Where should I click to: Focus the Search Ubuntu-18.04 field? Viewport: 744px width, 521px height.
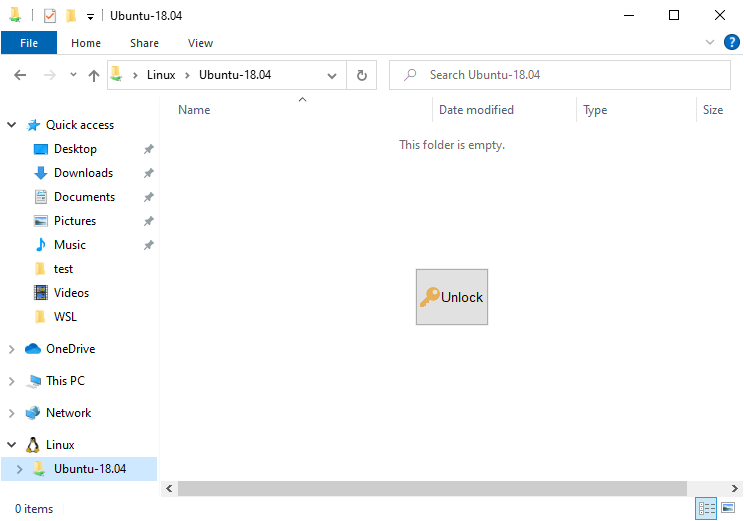560,75
